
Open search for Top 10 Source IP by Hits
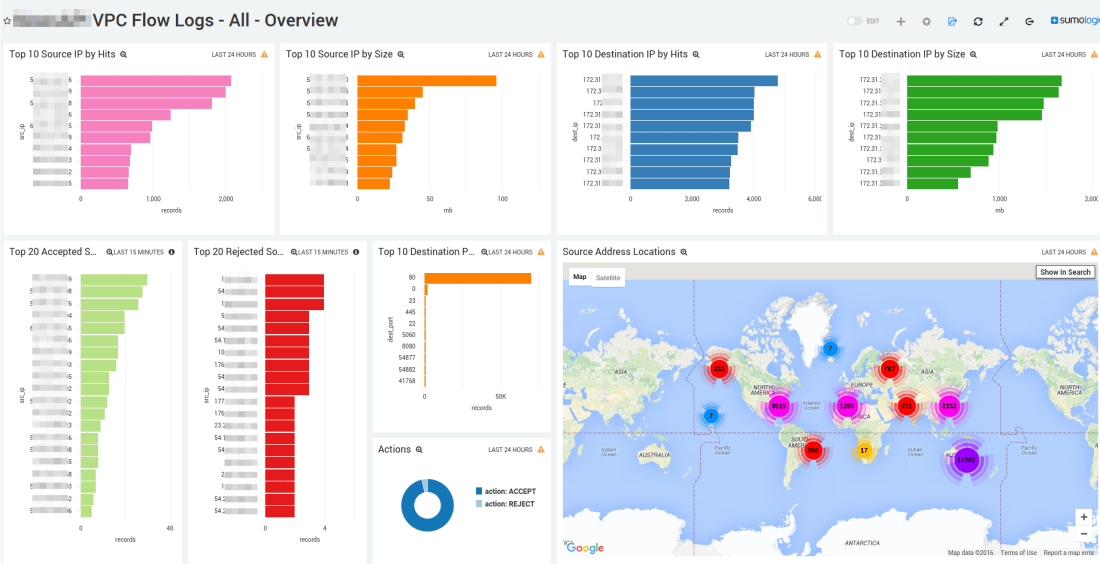click(124, 54)
